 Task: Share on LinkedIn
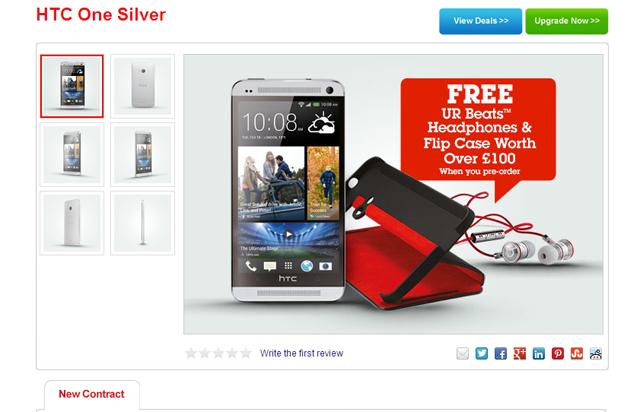pos(539,353)
